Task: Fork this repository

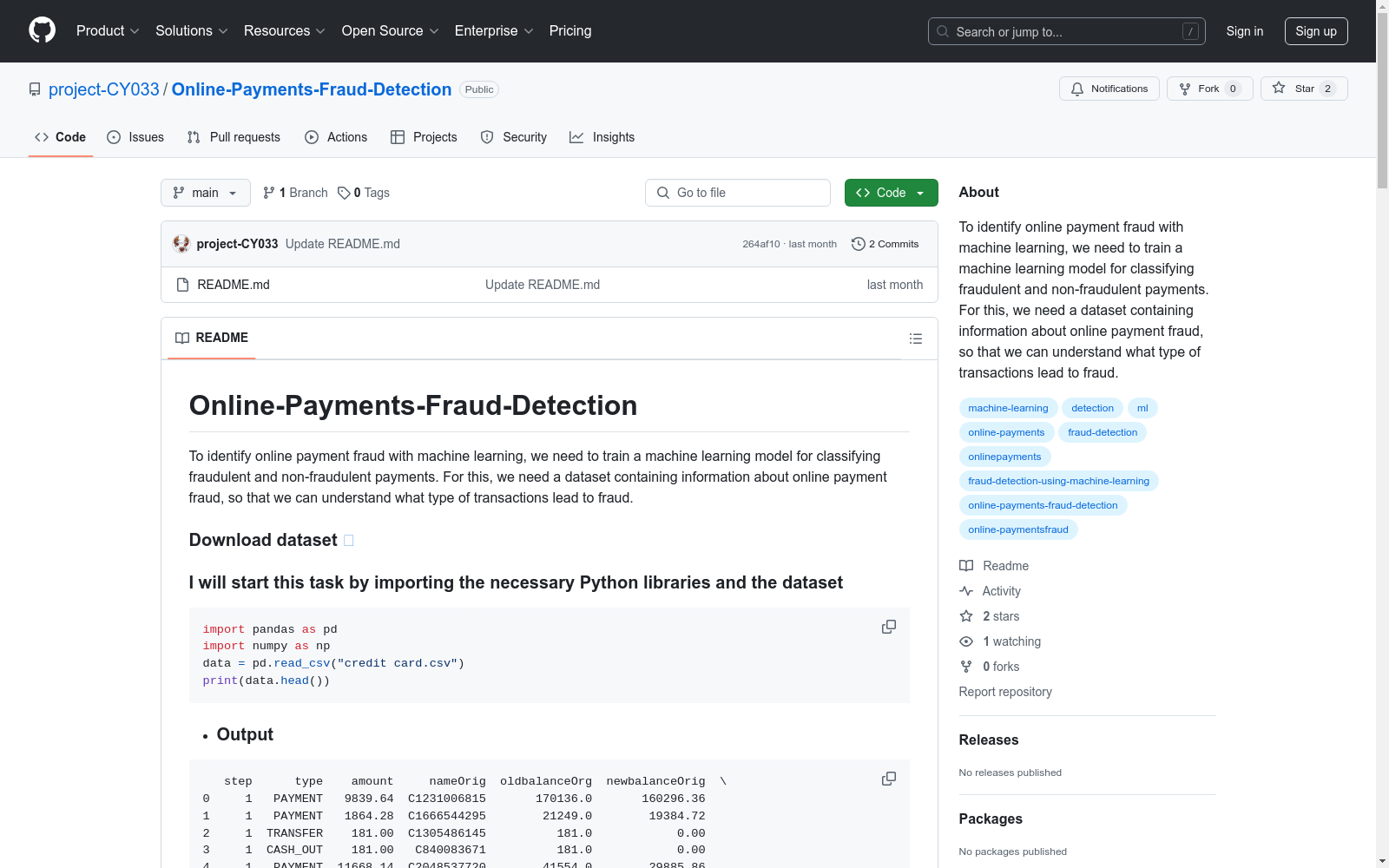Action: [1210, 89]
